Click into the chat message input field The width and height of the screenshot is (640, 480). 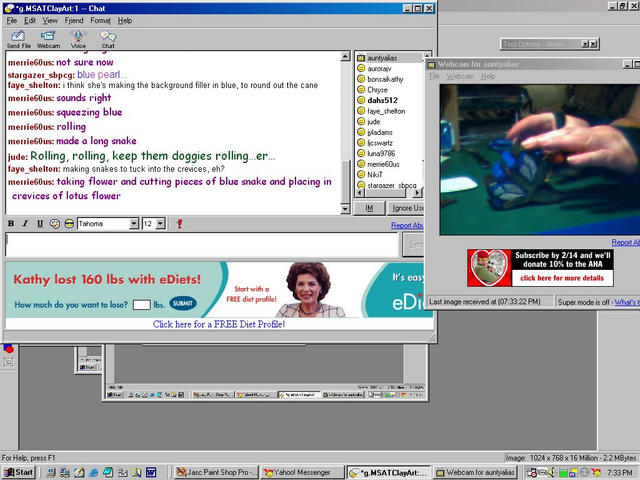click(202, 244)
